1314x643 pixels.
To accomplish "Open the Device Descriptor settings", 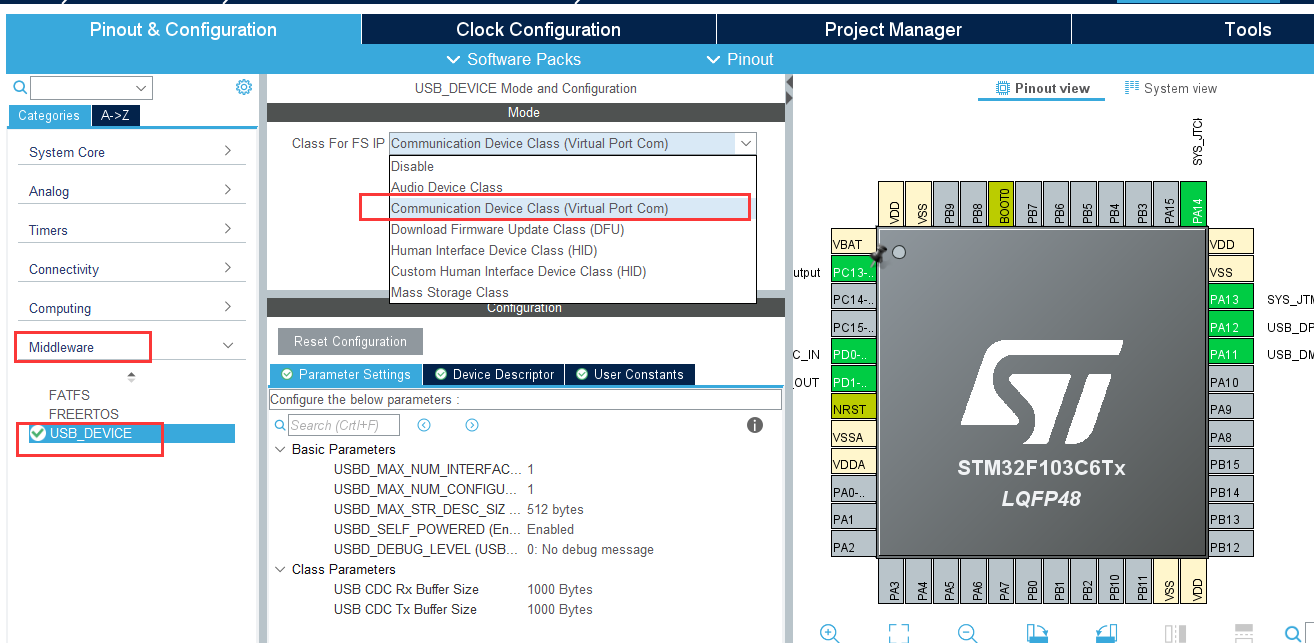I will click(493, 374).
